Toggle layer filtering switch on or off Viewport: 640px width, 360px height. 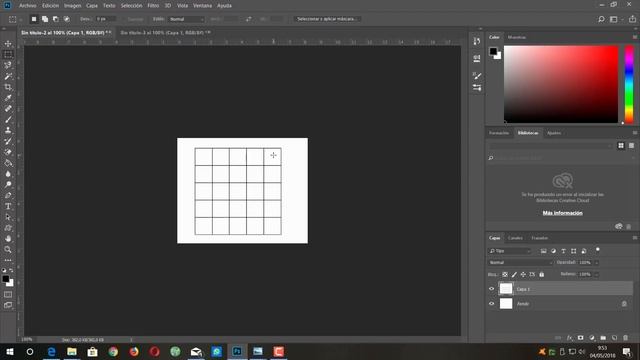(x=598, y=250)
